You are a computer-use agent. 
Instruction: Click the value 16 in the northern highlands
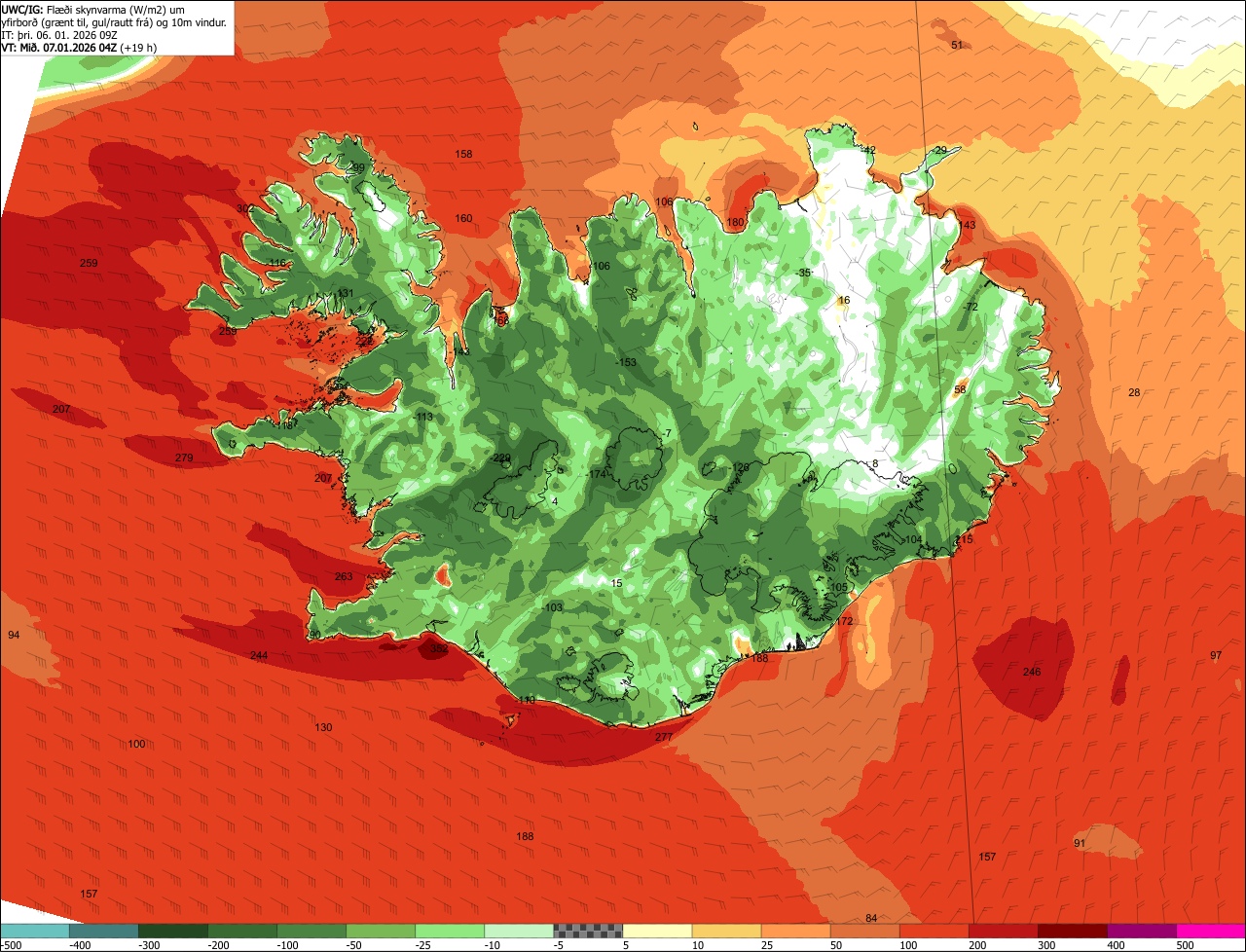[844, 301]
